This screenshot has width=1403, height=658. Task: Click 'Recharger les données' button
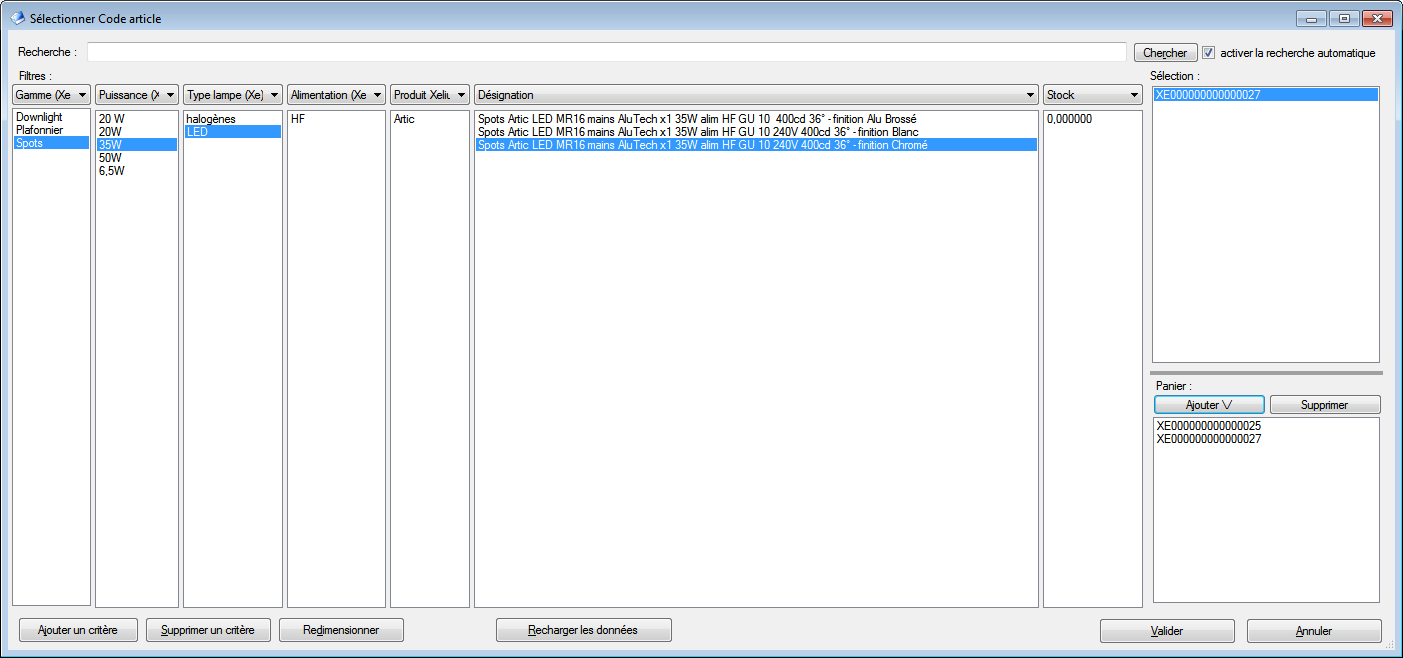[584, 630]
